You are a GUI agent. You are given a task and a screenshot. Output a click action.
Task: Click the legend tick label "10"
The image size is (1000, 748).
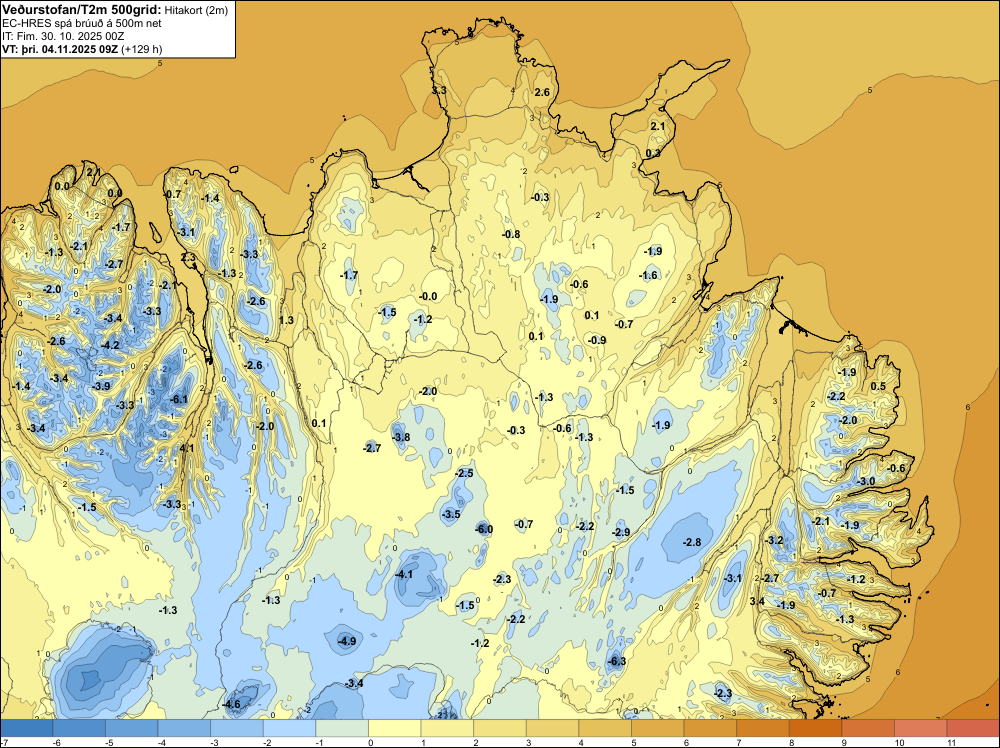(x=899, y=742)
